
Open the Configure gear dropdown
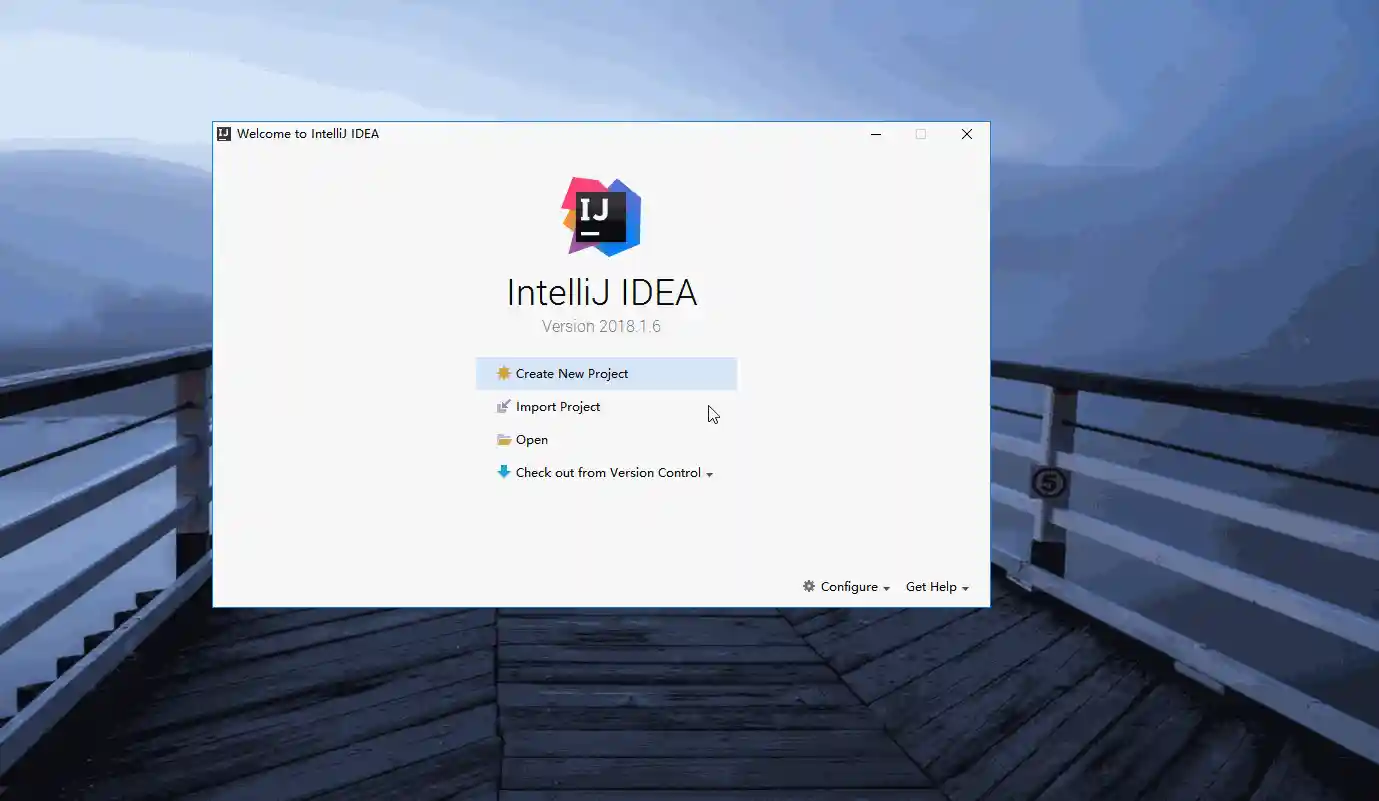click(846, 587)
